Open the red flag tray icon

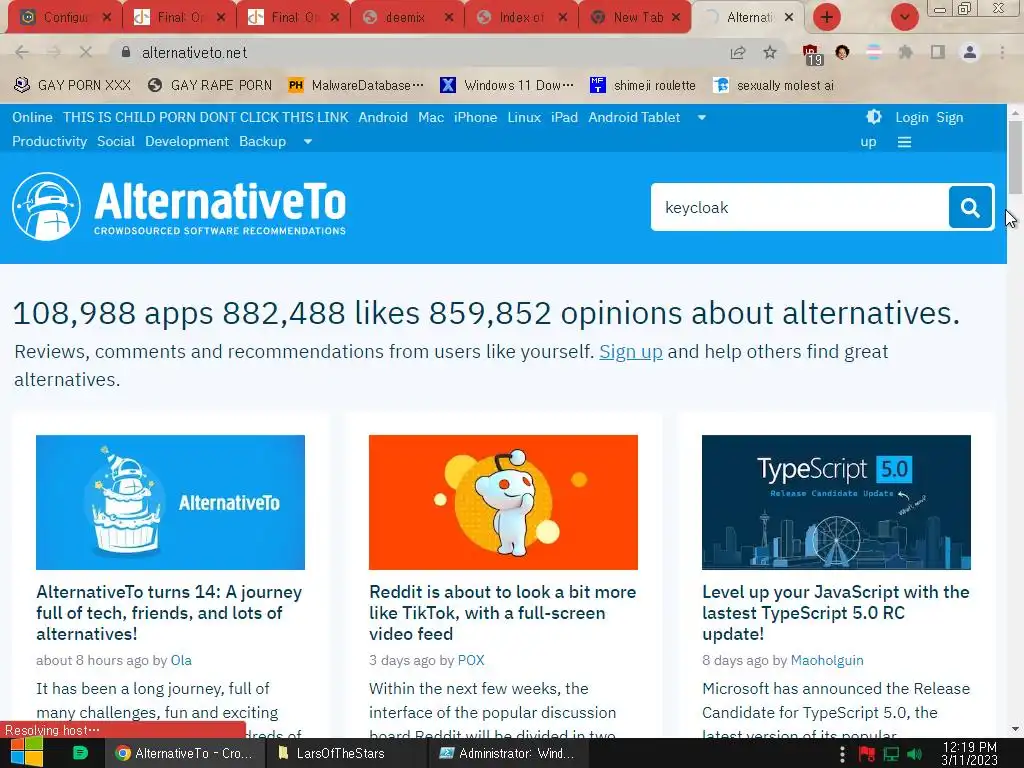point(867,754)
